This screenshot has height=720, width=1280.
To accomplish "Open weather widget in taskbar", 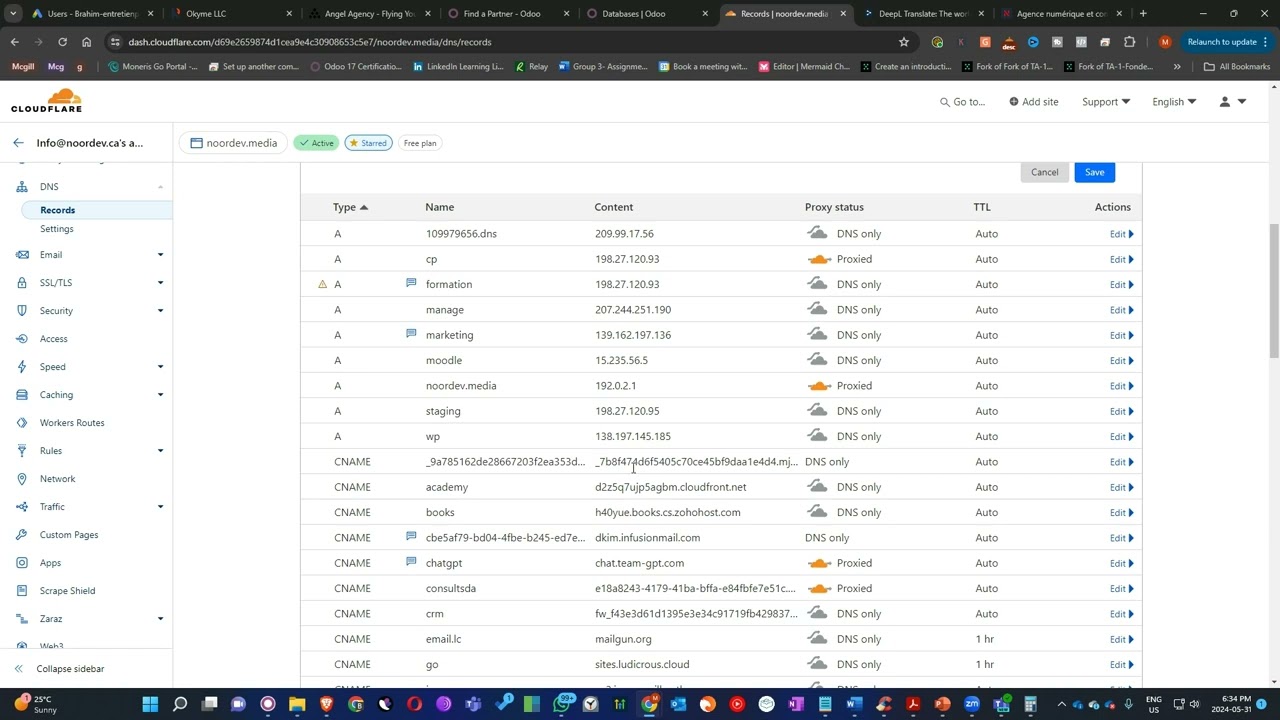I will (x=35, y=704).
